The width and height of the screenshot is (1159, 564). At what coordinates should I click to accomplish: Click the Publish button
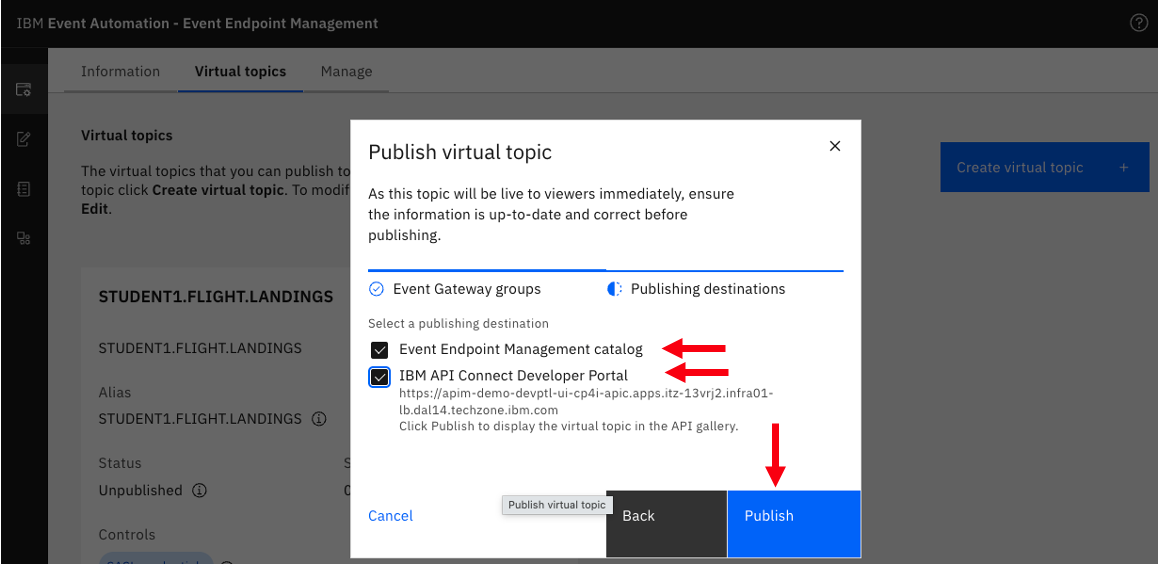coord(794,523)
